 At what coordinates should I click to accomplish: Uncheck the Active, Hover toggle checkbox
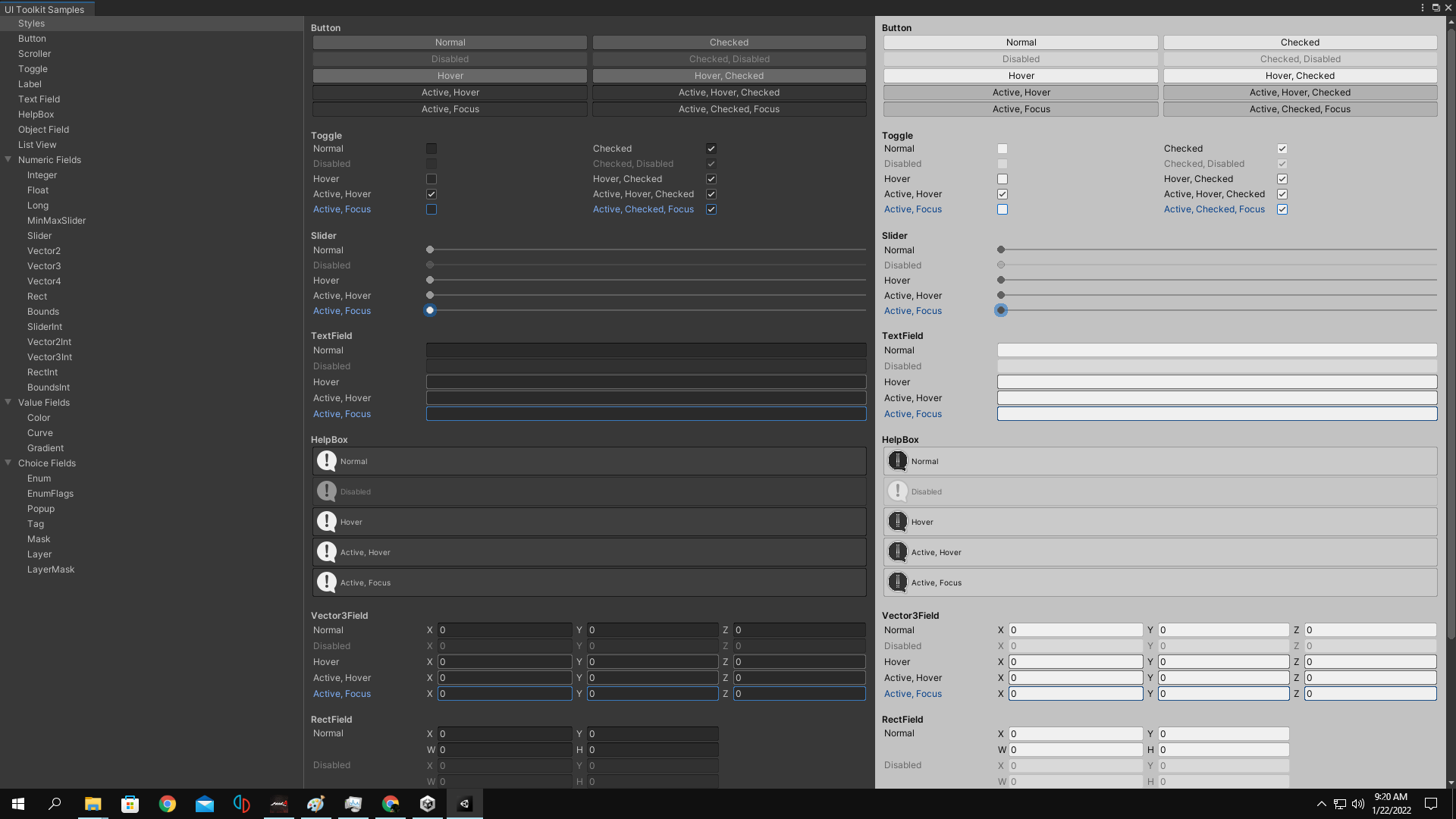click(x=431, y=193)
